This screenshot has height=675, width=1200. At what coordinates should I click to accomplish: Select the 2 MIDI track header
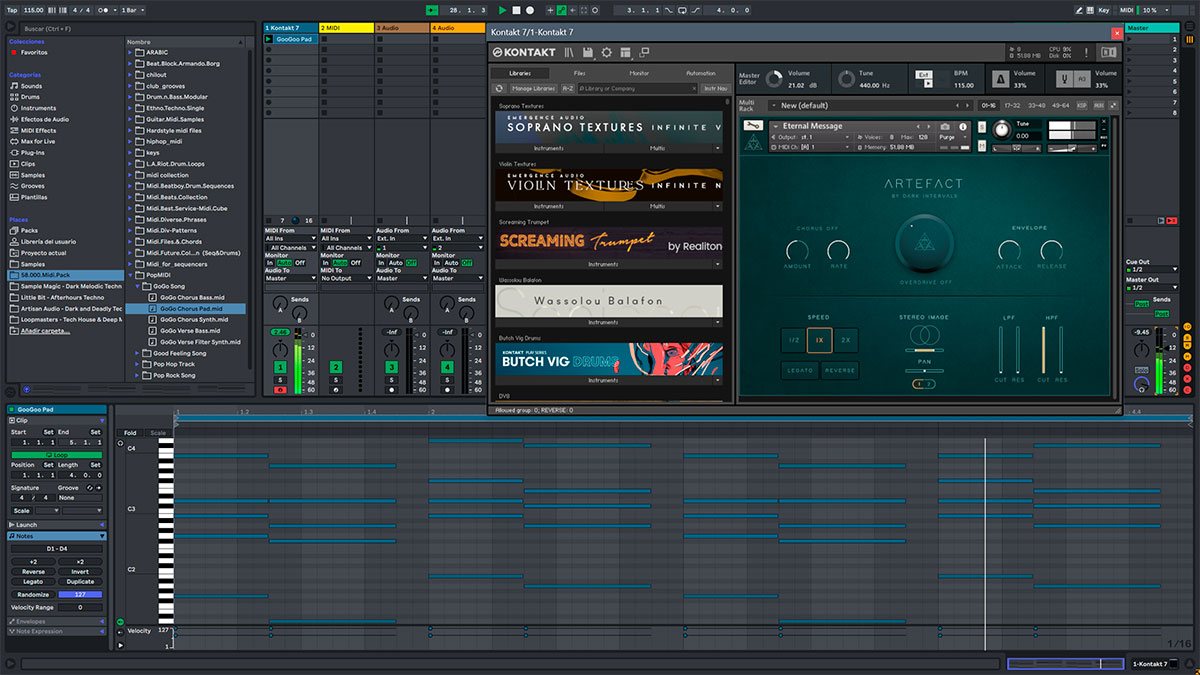tap(346, 28)
